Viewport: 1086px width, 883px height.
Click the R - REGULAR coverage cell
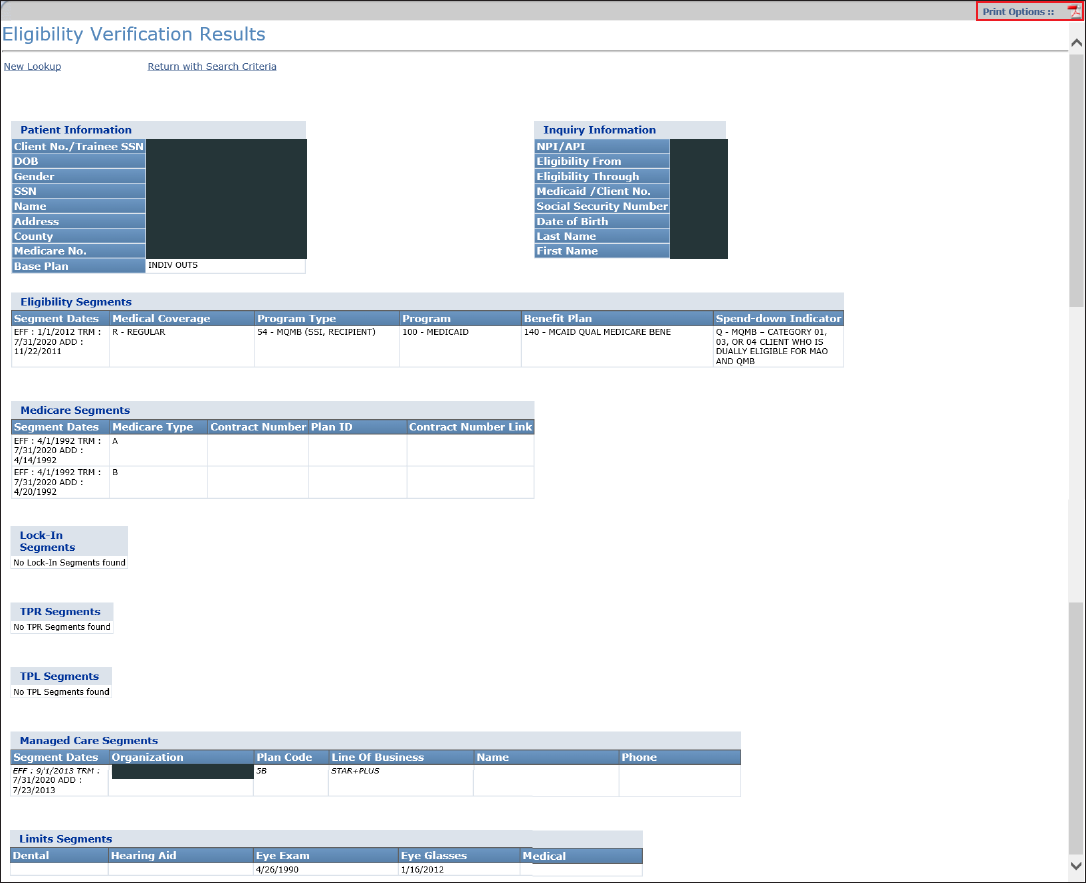(181, 346)
